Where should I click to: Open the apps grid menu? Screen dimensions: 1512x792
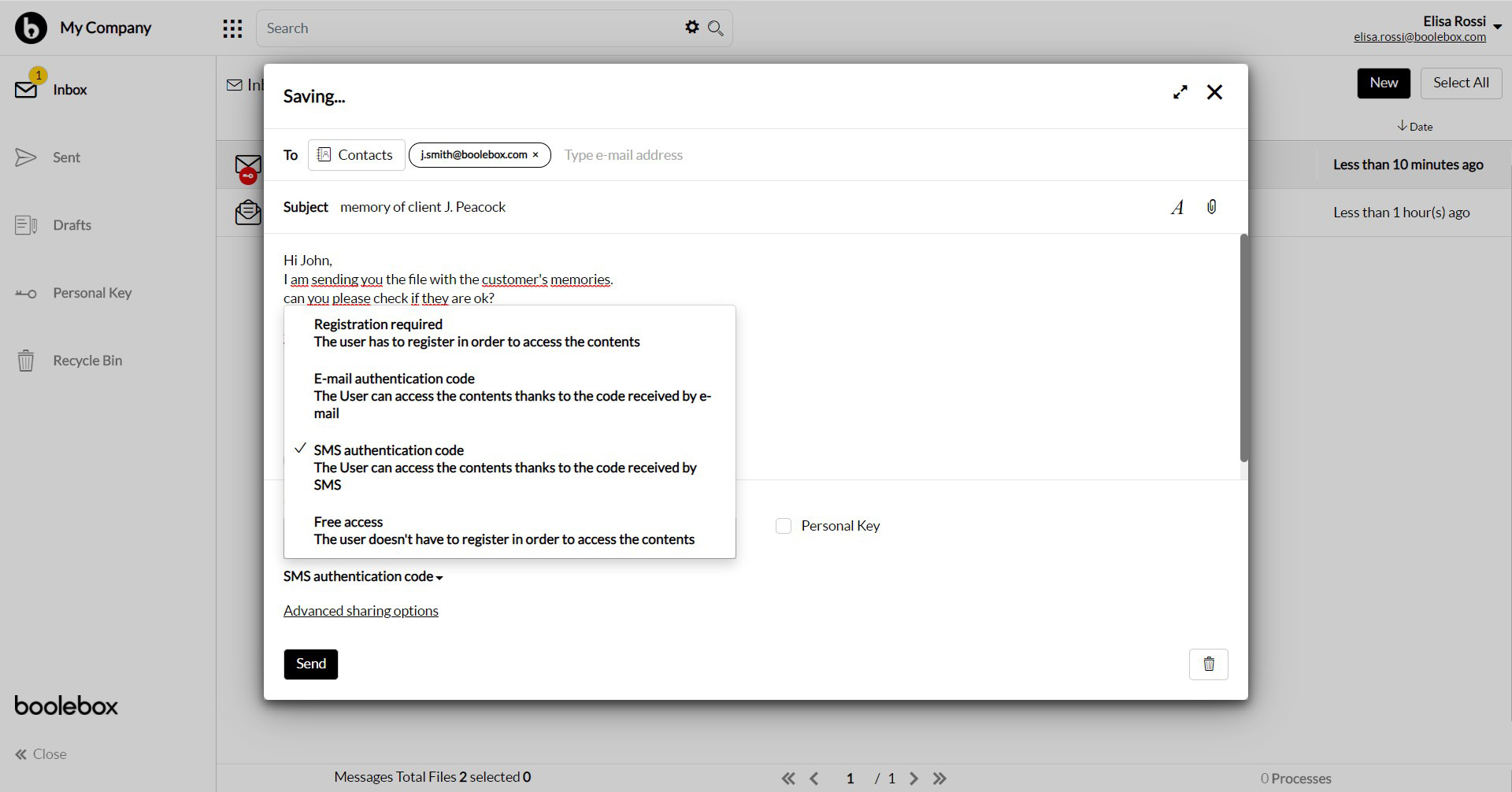pos(232,29)
